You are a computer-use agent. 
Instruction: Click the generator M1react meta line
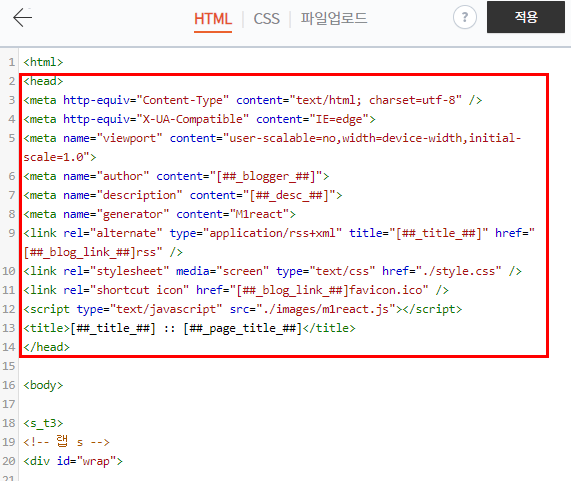(160, 214)
